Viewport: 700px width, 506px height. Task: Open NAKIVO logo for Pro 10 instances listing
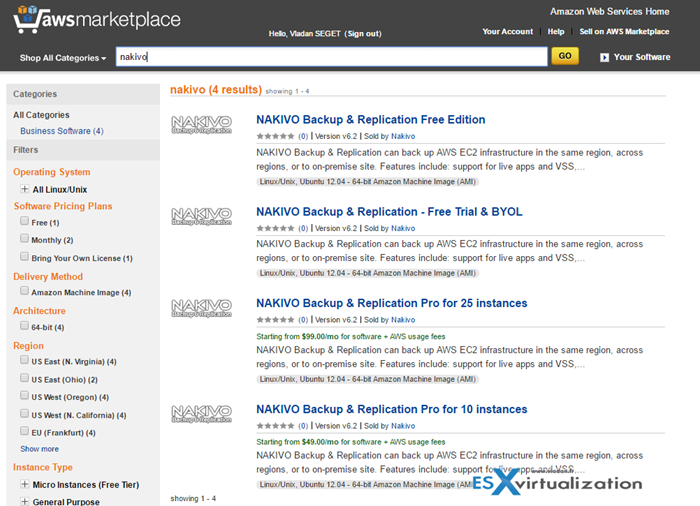[x=201, y=414]
